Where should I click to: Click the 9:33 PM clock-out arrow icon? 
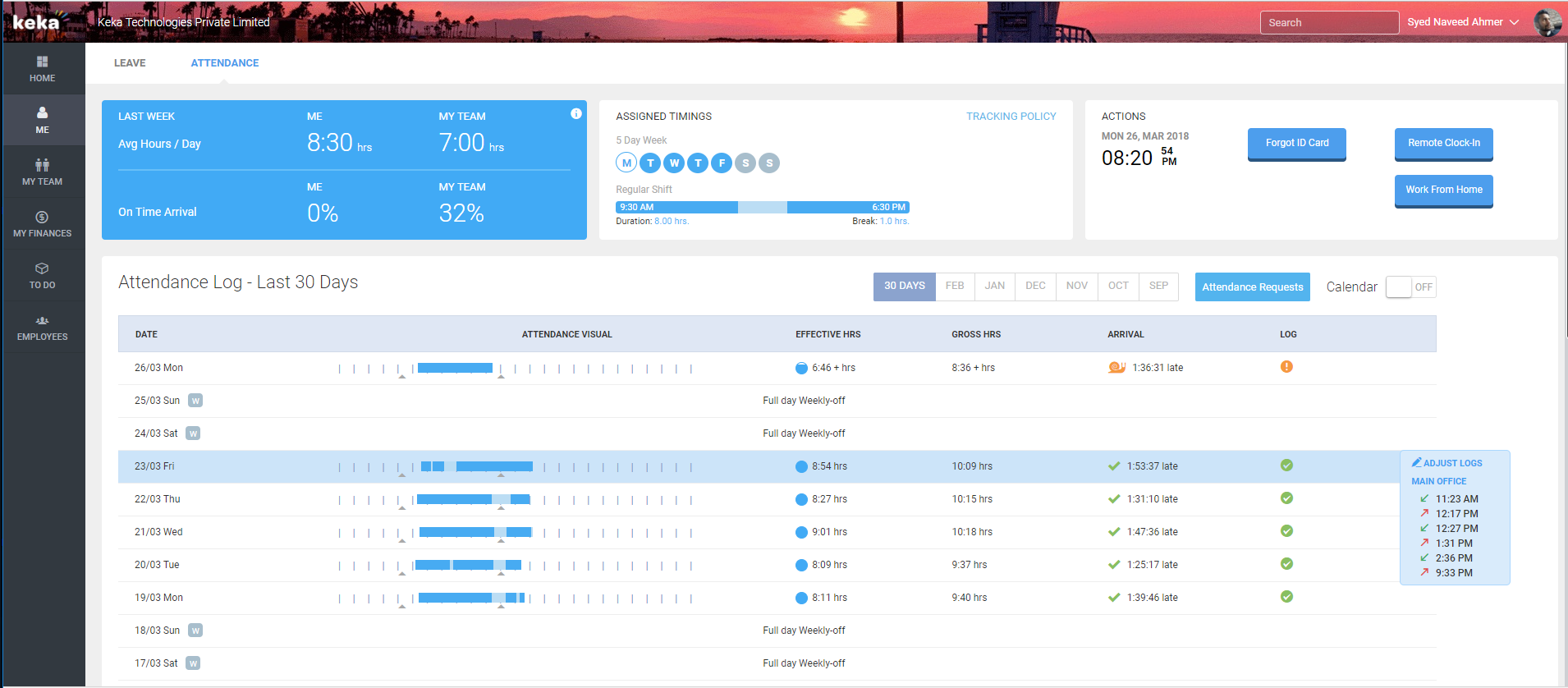1424,572
